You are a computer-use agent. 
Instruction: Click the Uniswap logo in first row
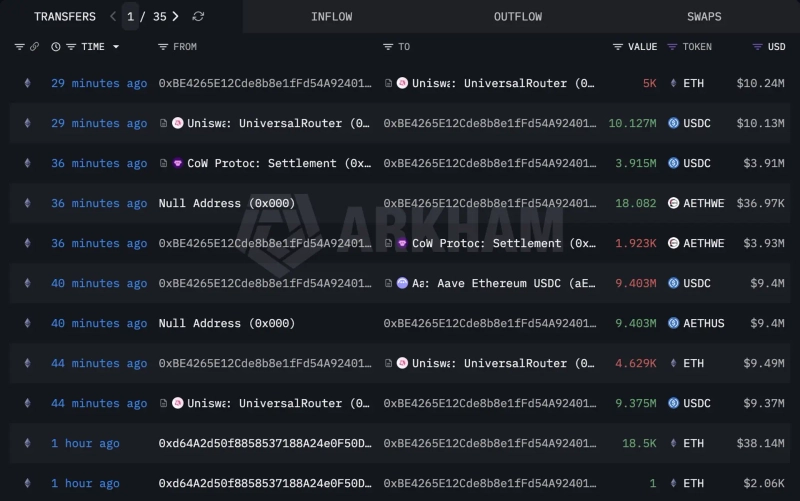pyautogui.click(x=402, y=83)
